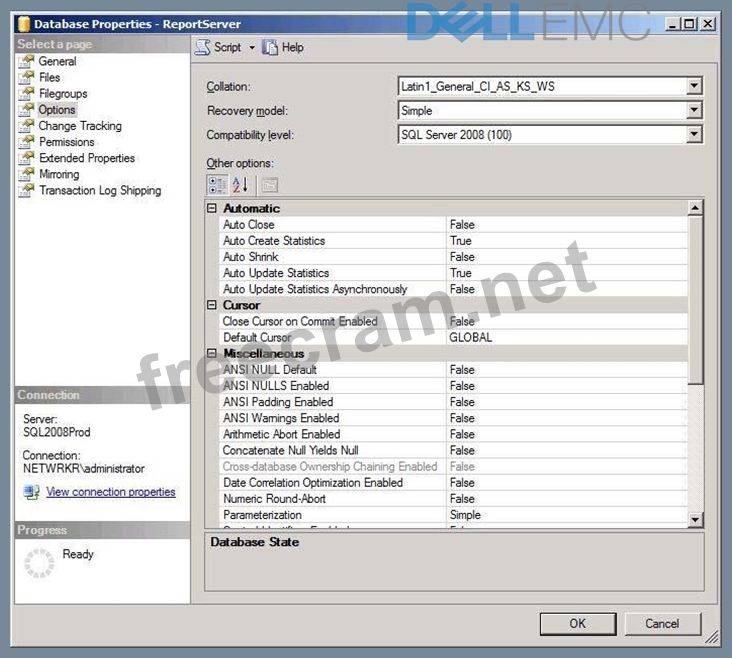Open the Files page
732x658 pixels.
click(49, 78)
